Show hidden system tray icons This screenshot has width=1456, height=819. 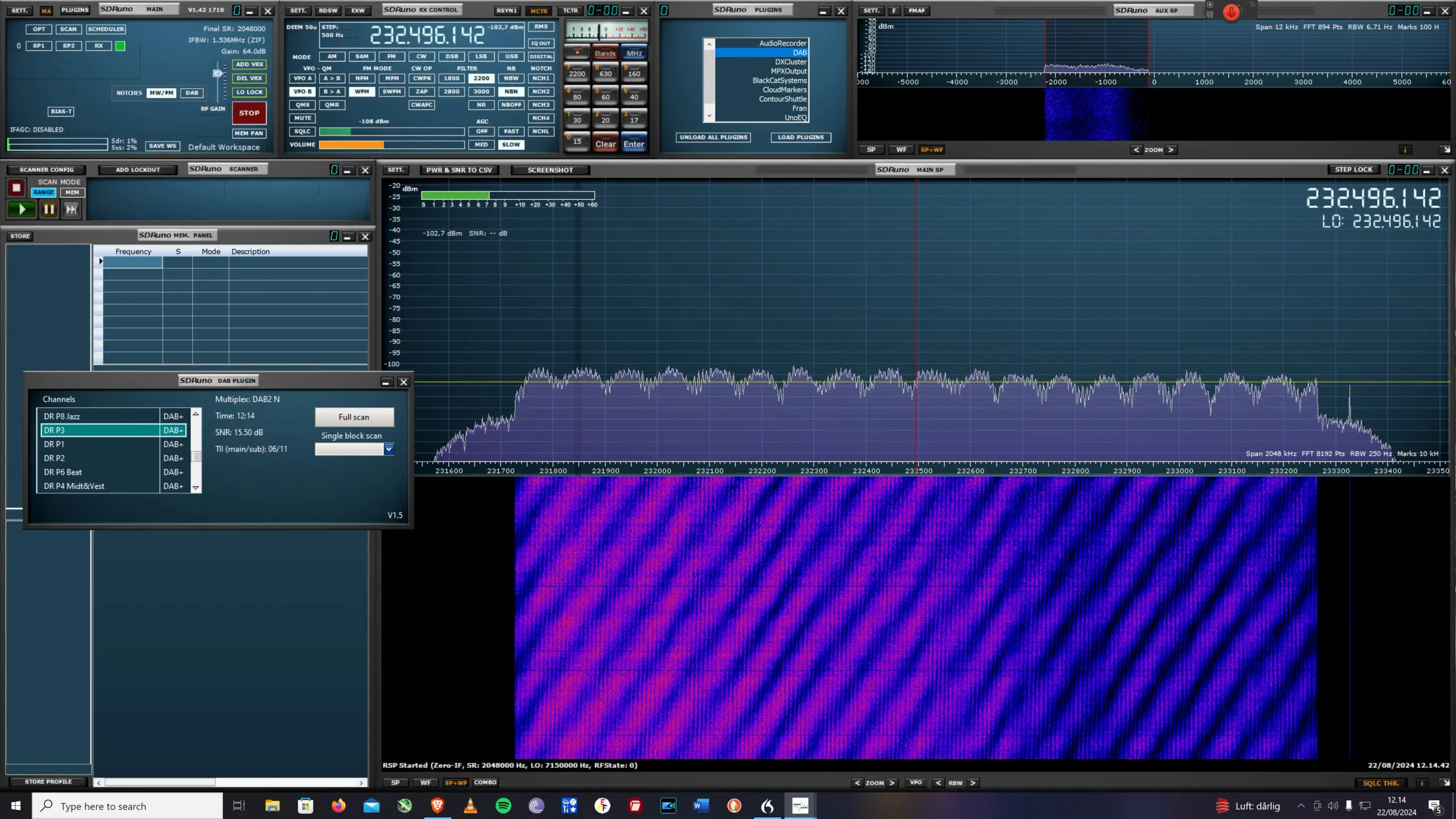(1301, 806)
